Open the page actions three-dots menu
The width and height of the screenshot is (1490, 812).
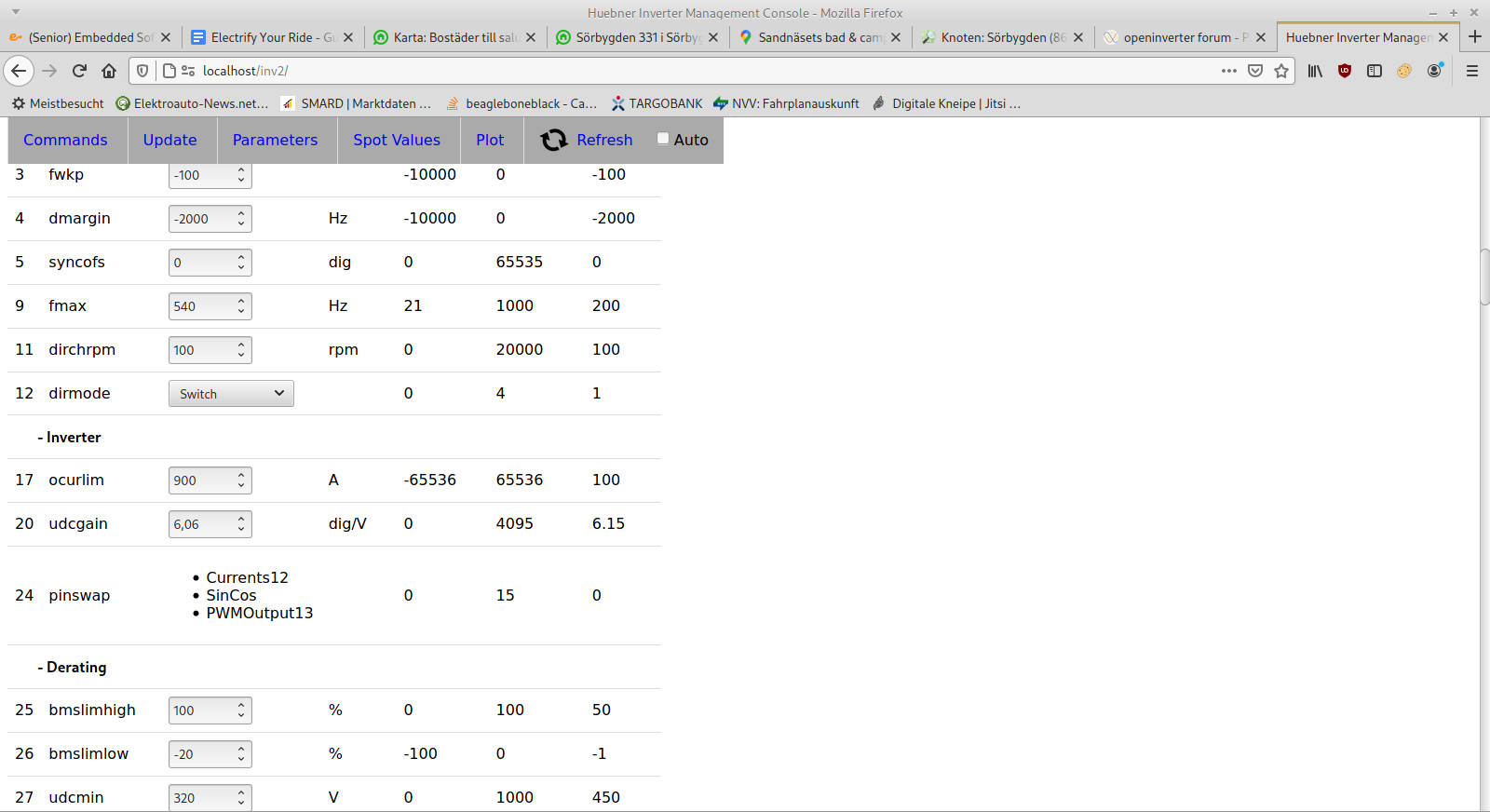click(1229, 71)
